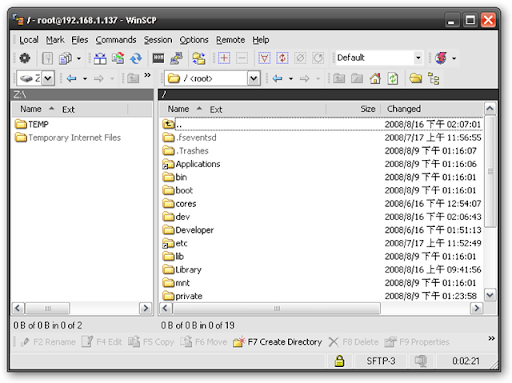Select the private folder

[182, 296]
